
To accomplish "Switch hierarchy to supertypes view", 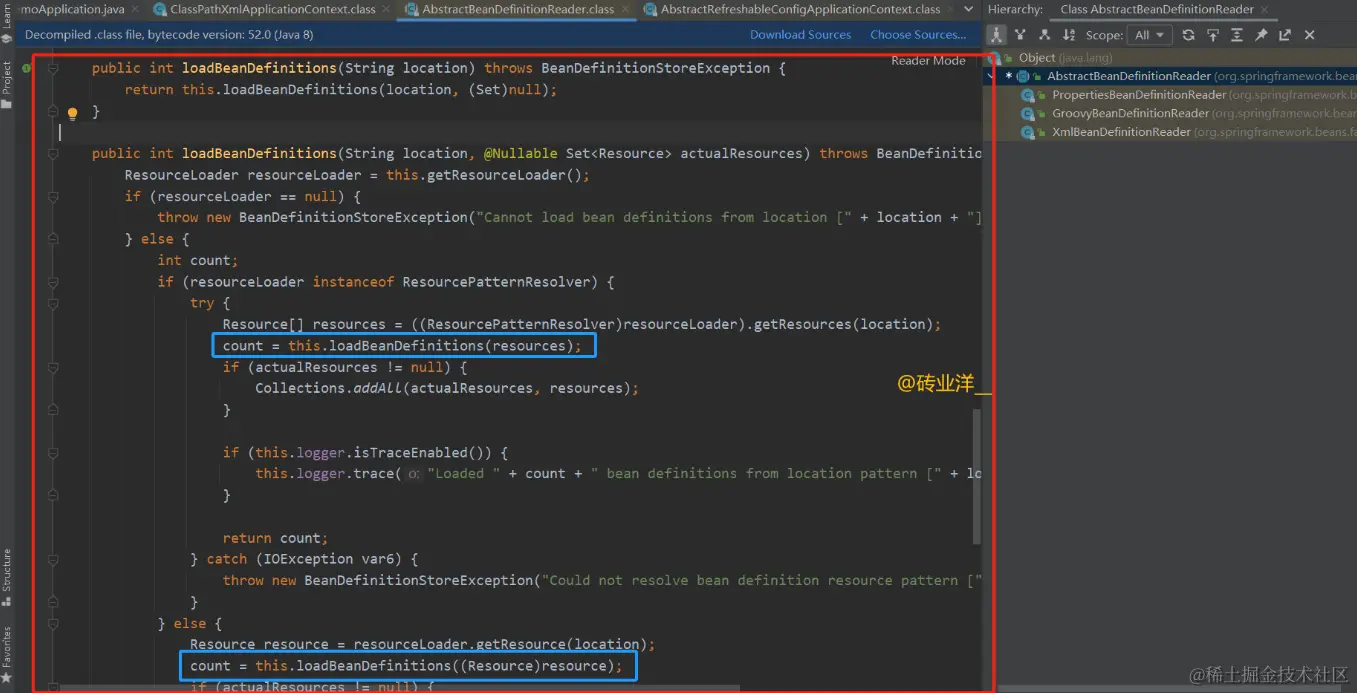I will click(1020, 35).
